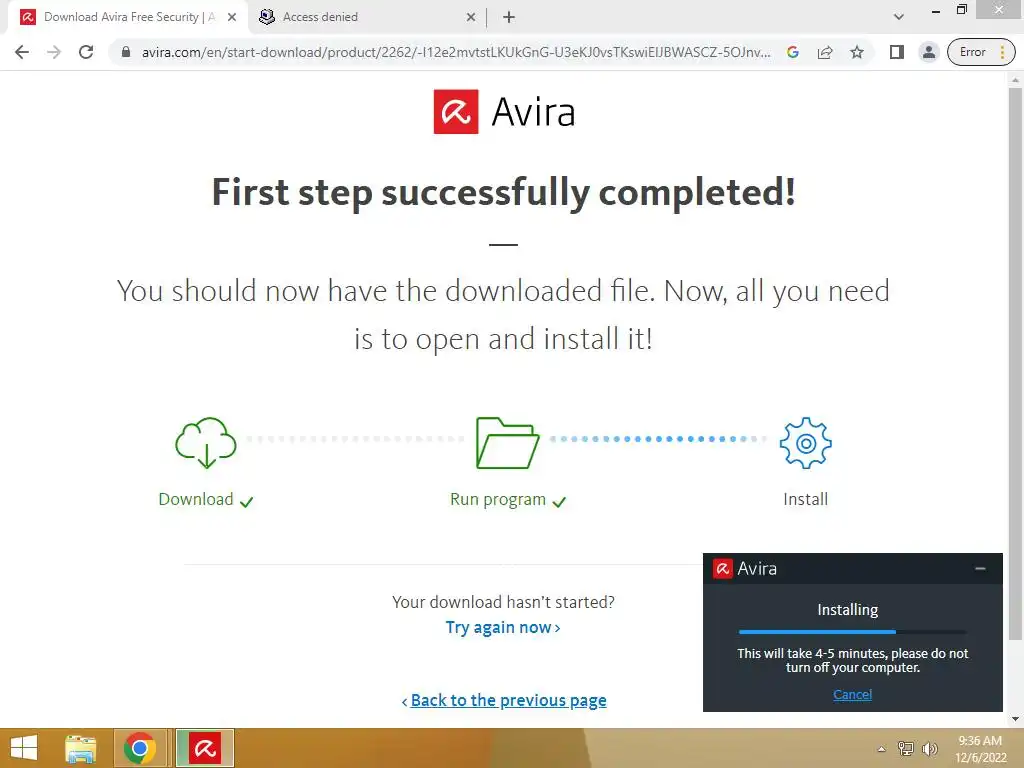Click the Download step label
1024x768 pixels.
tap(196, 500)
